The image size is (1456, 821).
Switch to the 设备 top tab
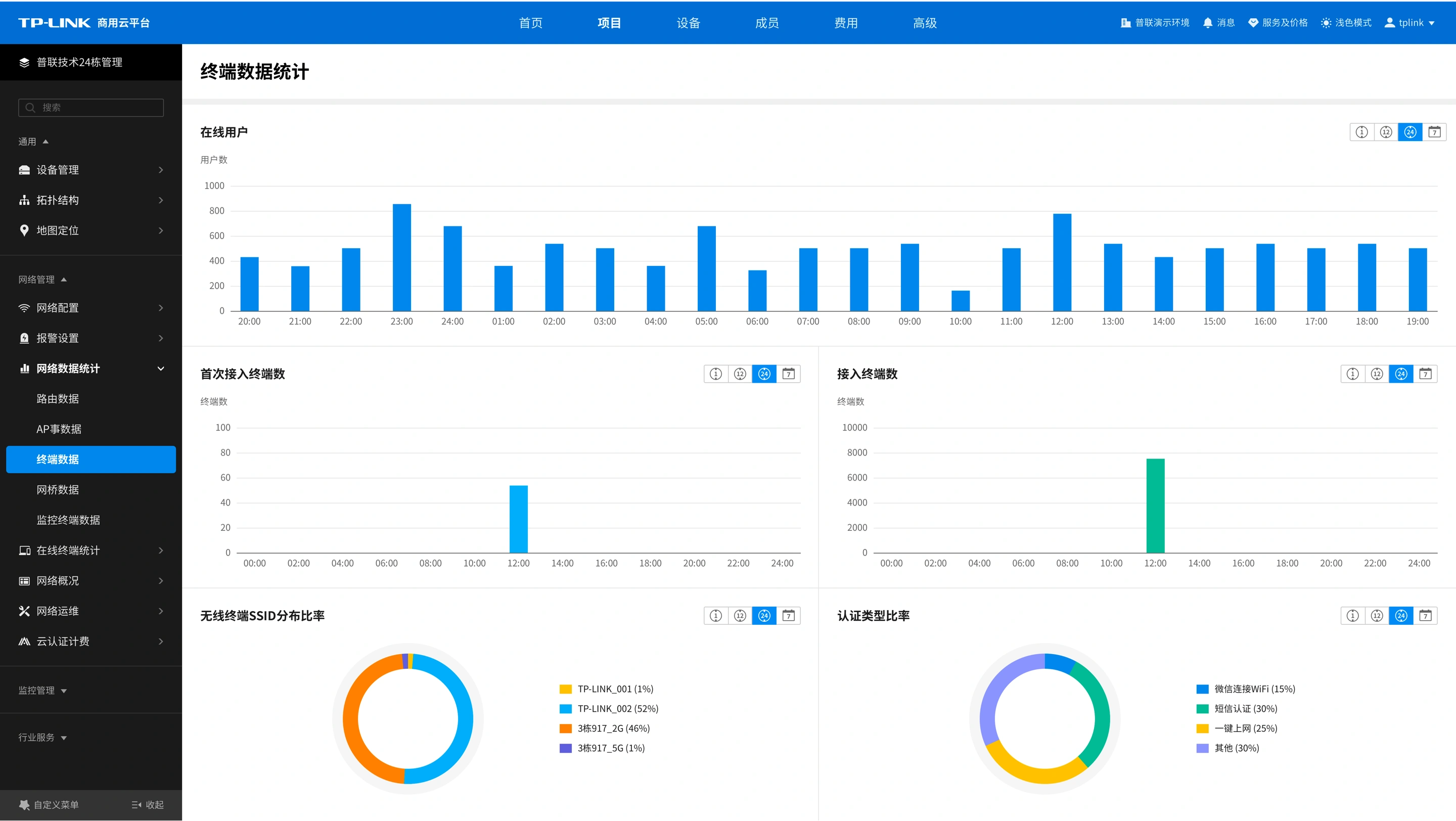(689, 23)
